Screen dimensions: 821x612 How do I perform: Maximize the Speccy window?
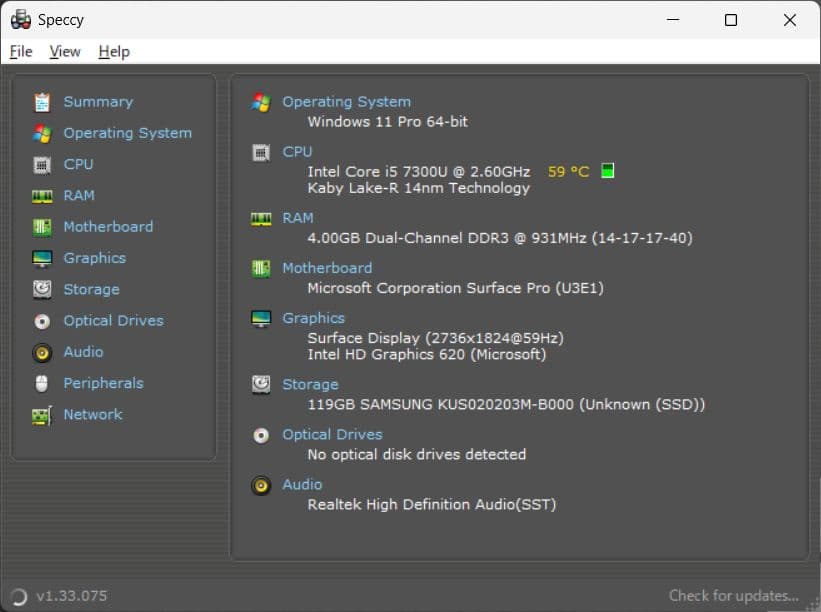click(731, 20)
